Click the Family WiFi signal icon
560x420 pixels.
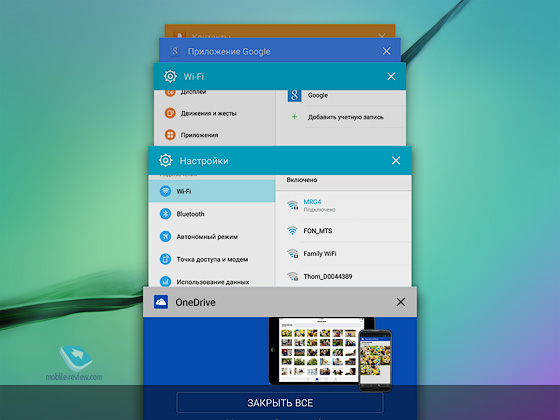coord(292,254)
